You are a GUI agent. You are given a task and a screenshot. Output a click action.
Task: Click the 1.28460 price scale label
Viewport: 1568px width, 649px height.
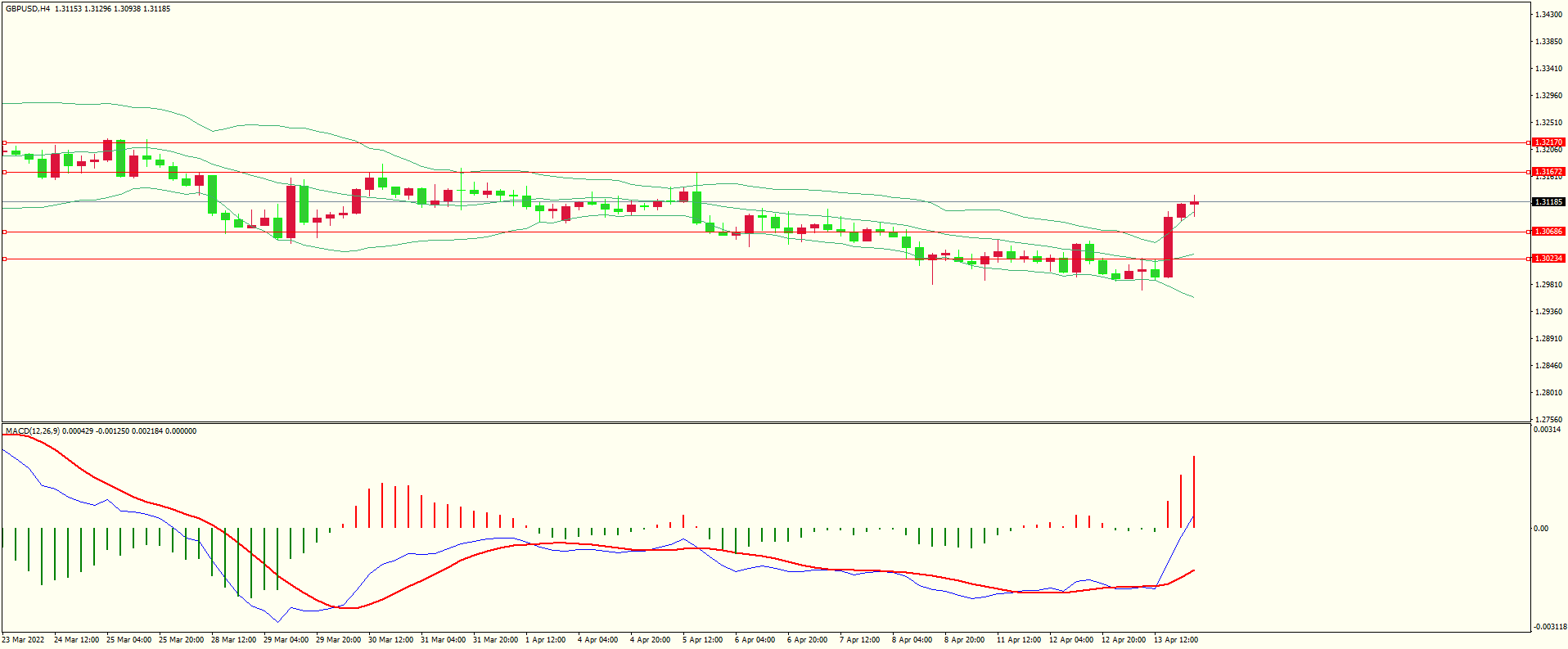click(1548, 366)
